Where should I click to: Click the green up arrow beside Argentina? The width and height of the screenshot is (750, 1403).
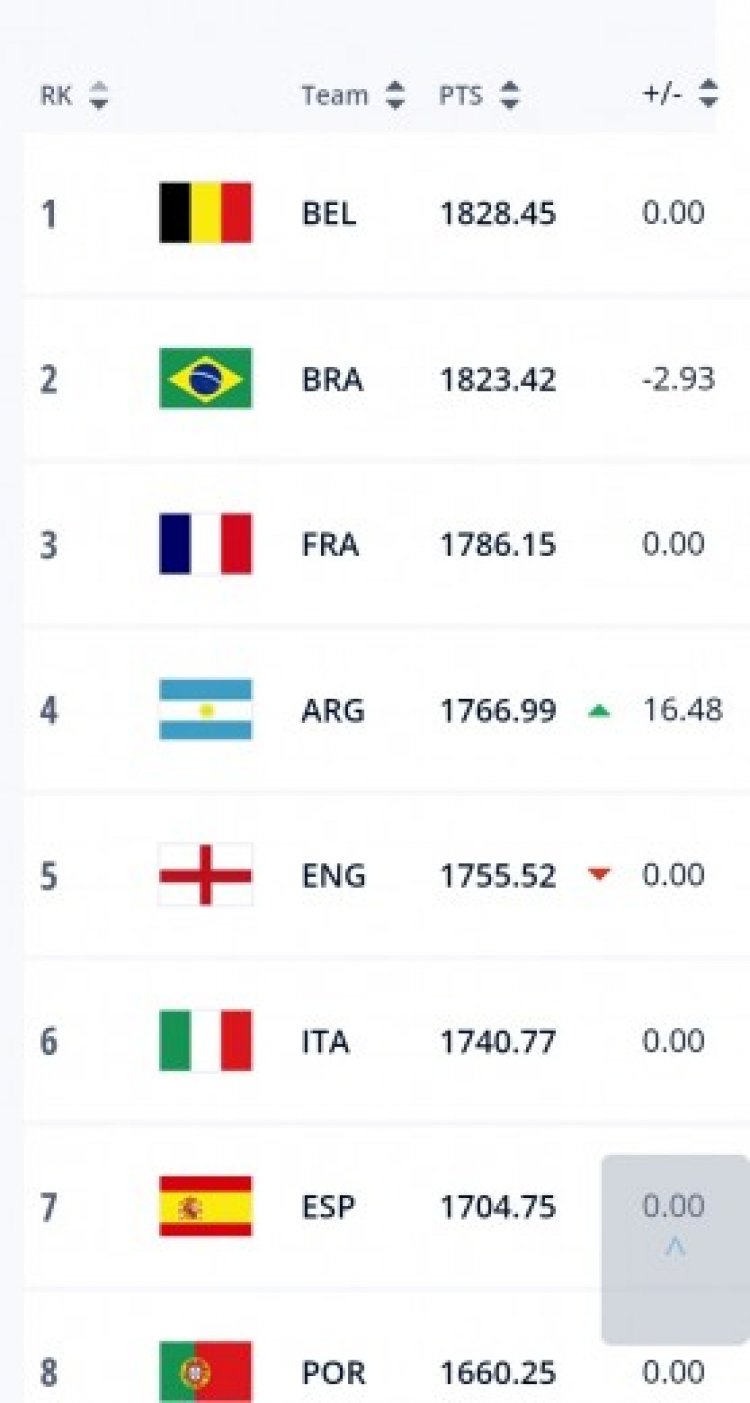[x=599, y=711]
